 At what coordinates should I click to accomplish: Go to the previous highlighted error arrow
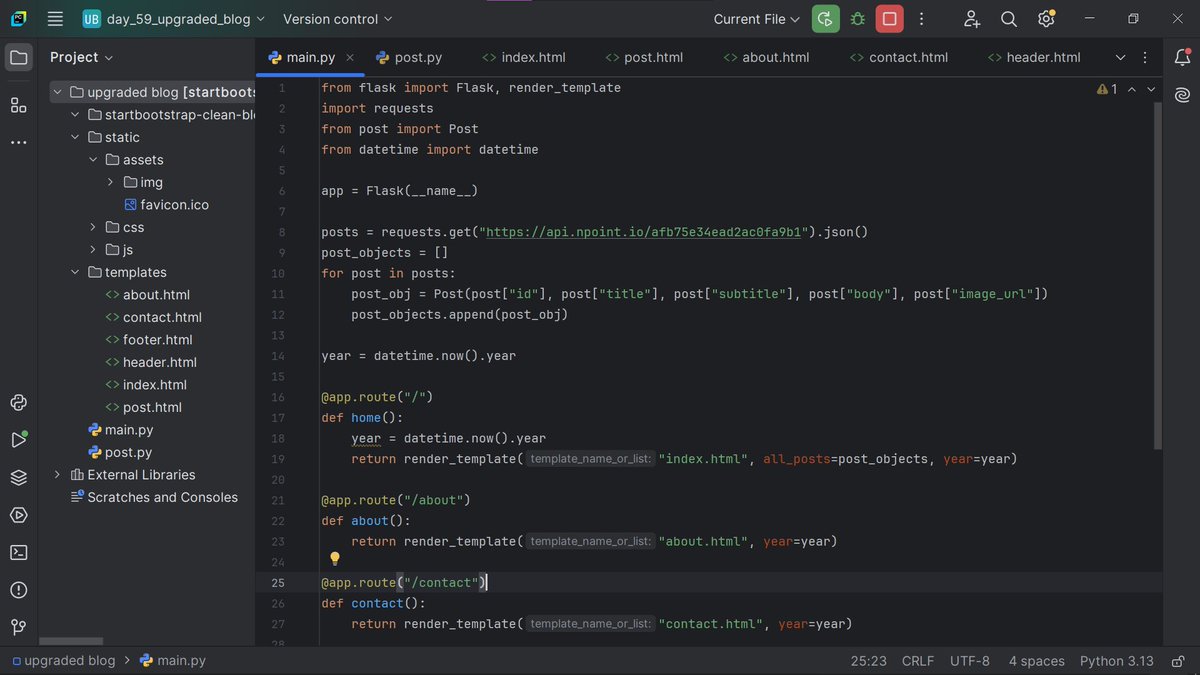(1132, 89)
